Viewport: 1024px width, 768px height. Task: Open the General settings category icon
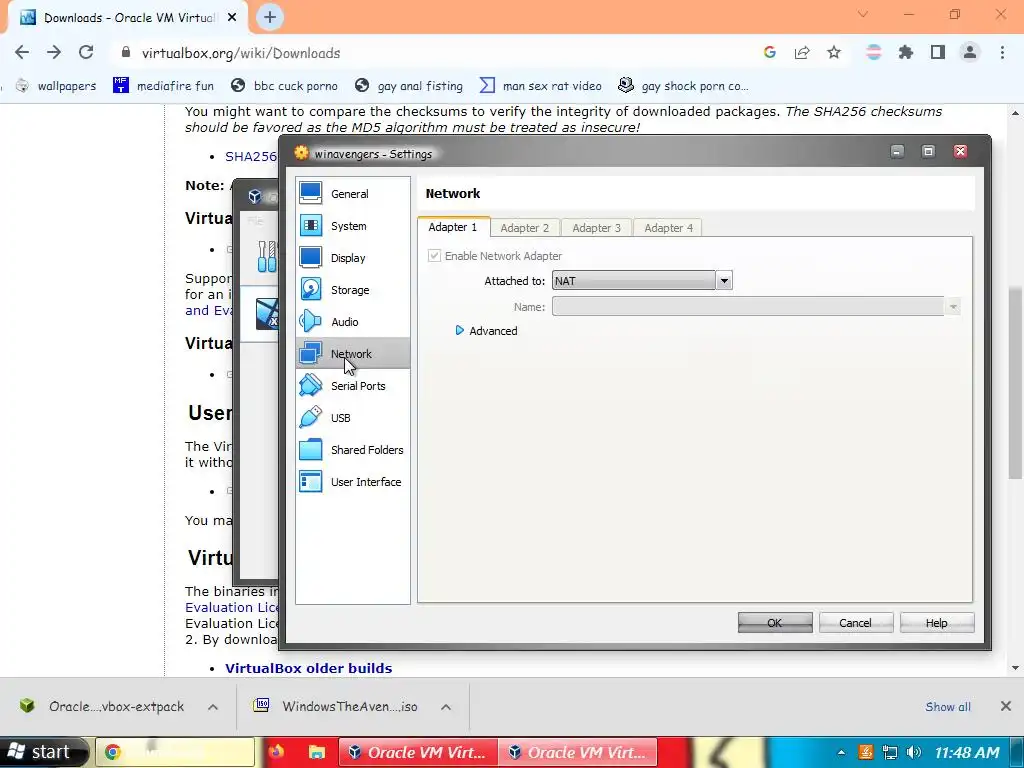point(310,193)
